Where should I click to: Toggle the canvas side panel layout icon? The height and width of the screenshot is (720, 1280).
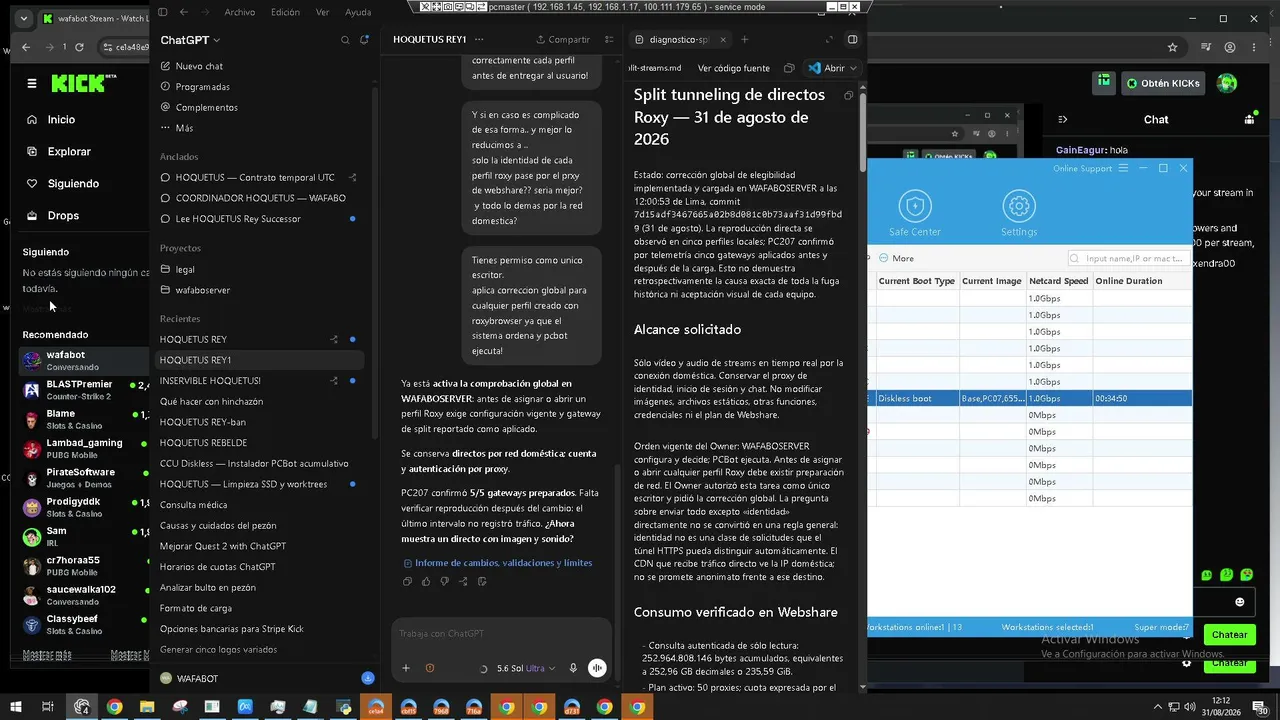tap(852, 40)
